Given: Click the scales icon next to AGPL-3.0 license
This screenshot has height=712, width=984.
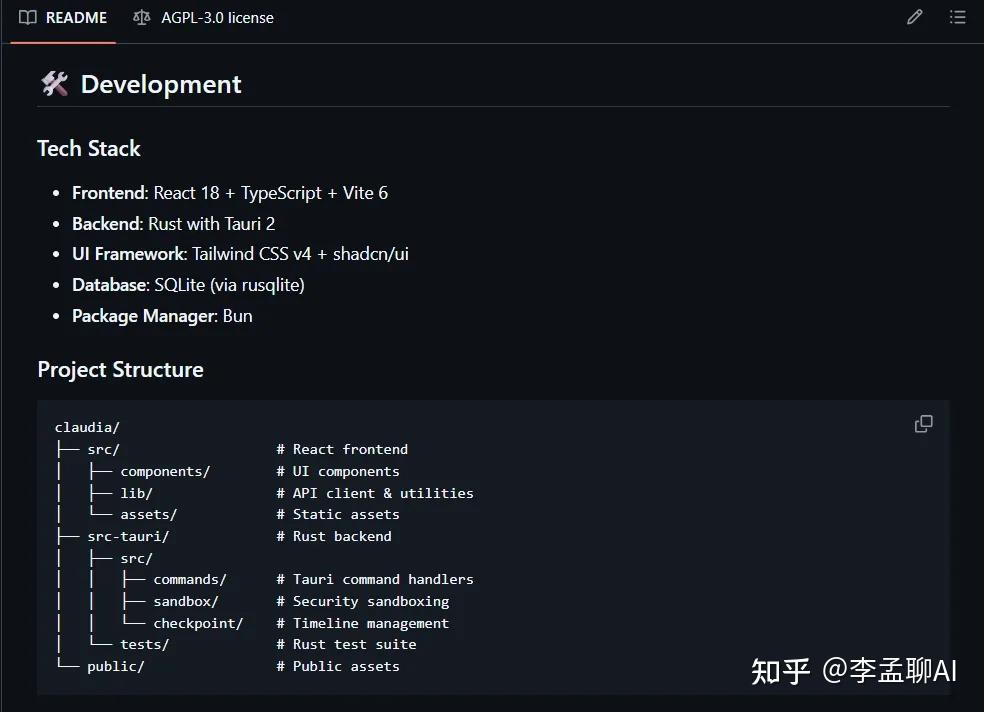Looking at the screenshot, I should [141, 17].
